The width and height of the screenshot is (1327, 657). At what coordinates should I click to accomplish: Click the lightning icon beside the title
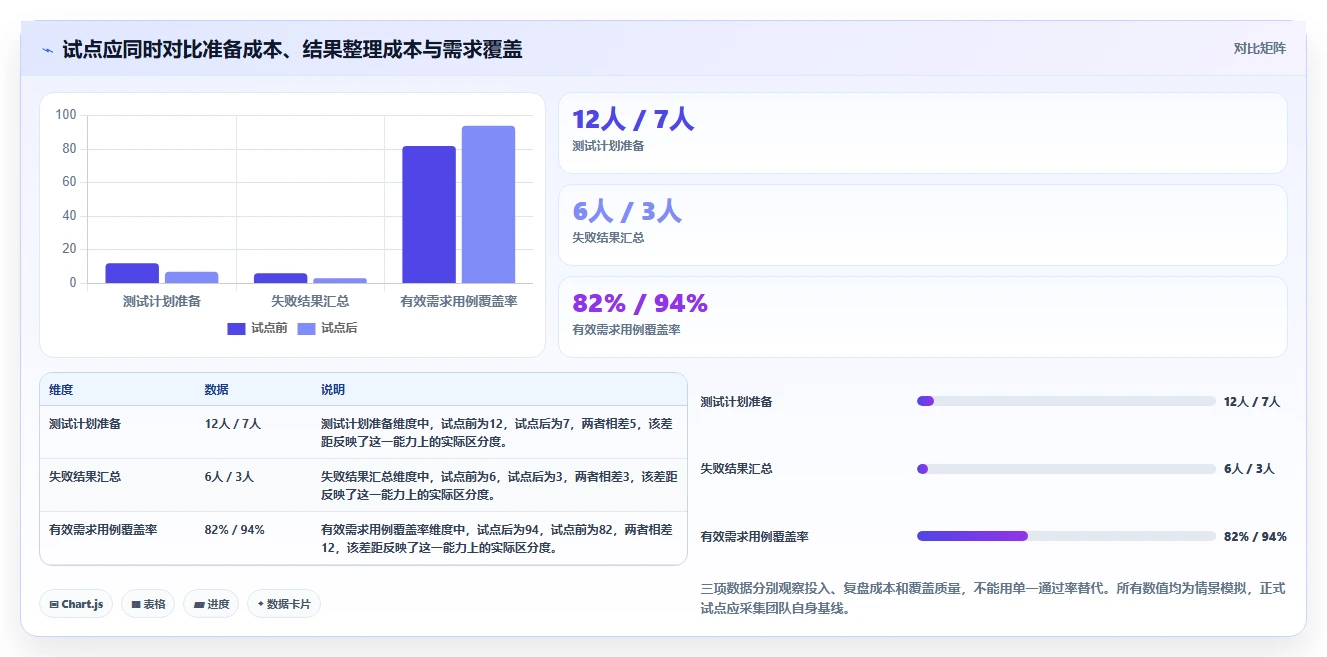click(x=48, y=50)
